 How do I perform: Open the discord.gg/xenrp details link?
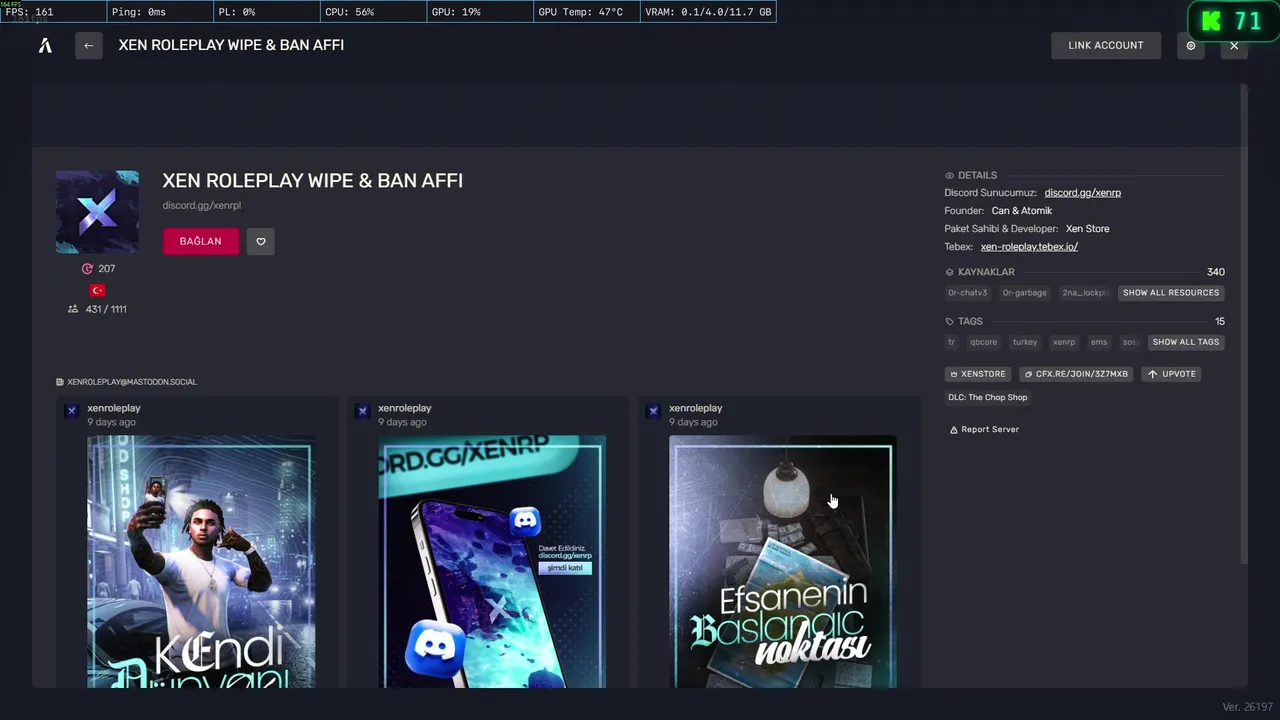point(1083,193)
